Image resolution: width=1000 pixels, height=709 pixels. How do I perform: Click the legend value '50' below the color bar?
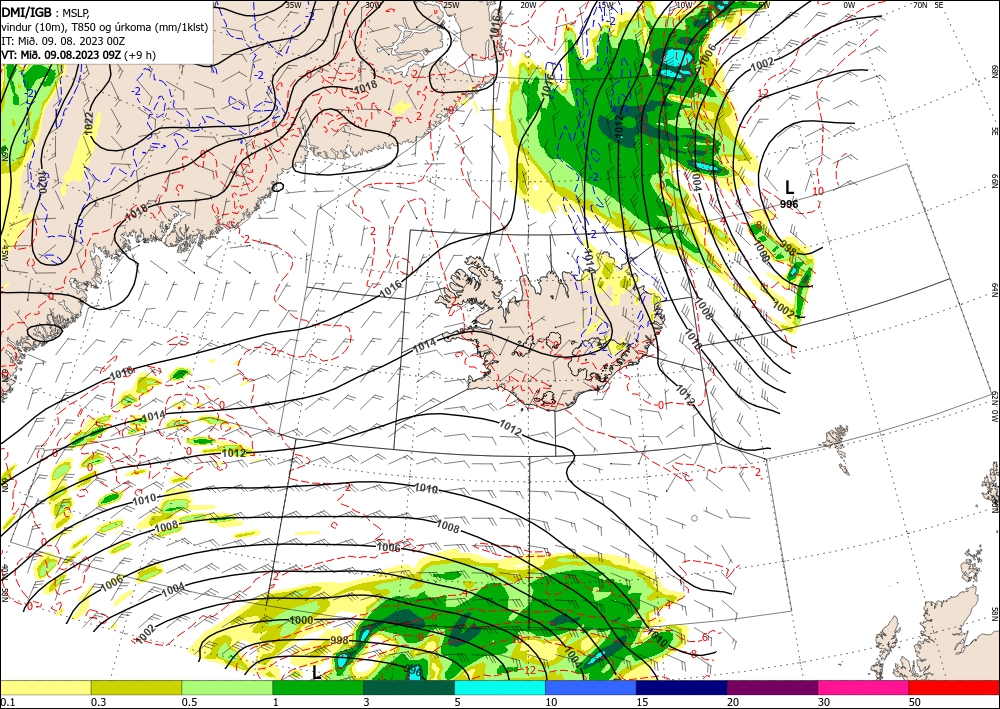[x=915, y=702]
